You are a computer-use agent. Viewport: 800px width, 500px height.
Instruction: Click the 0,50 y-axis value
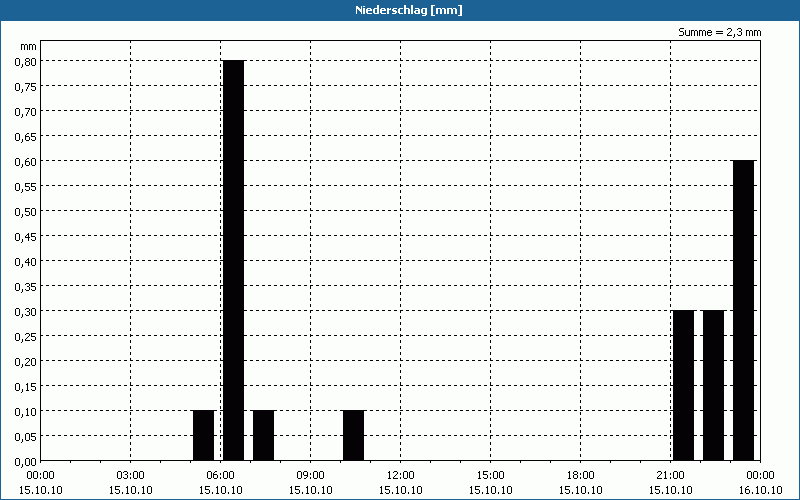[26, 211]
